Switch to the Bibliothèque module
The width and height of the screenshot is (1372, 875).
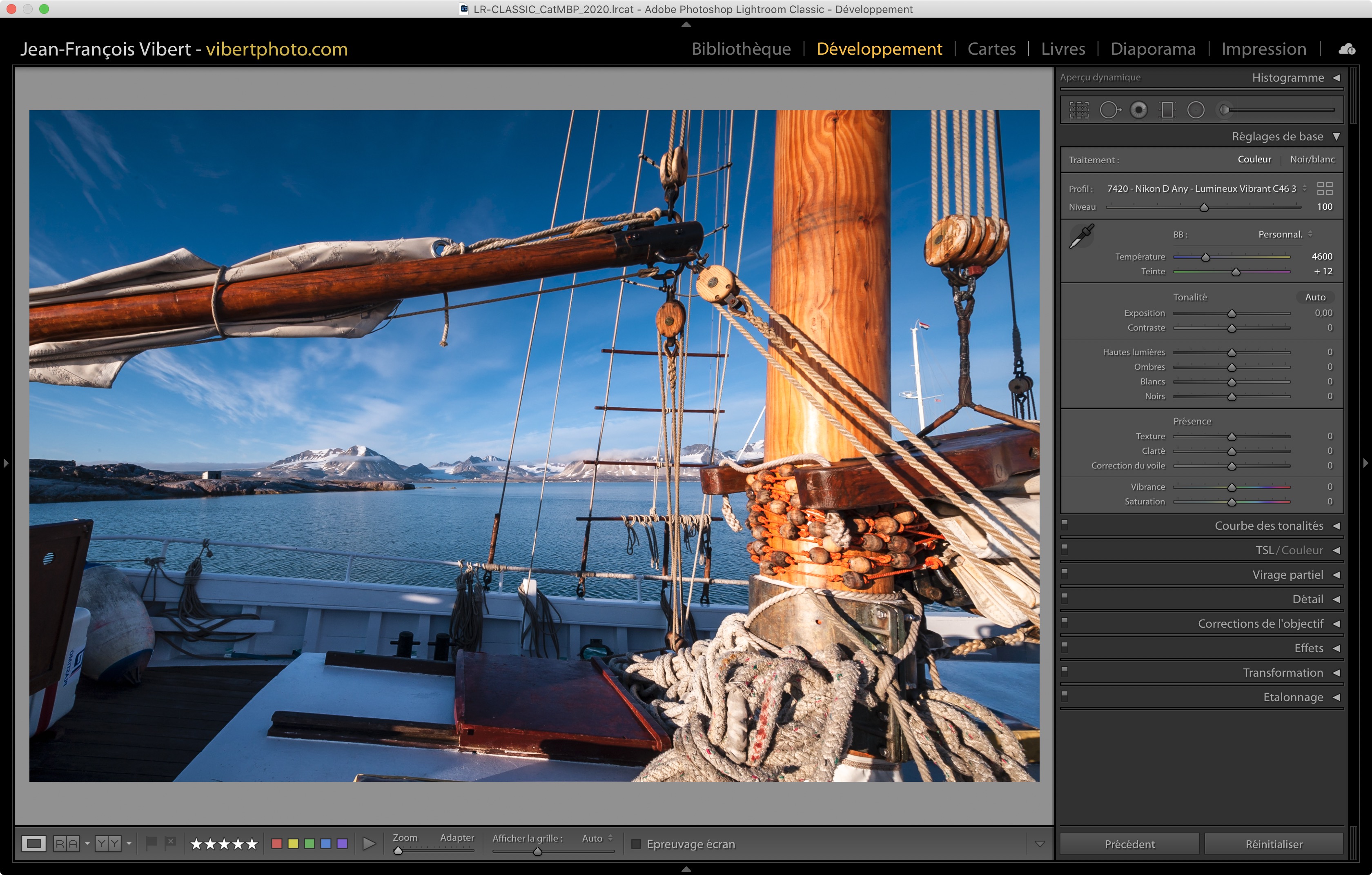tap(741, 49)
